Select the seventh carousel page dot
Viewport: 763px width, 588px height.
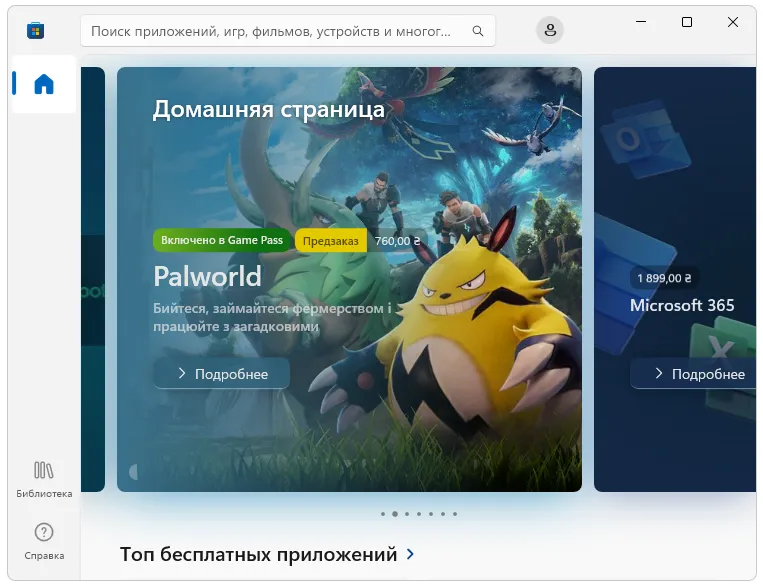[x=455, y=514]
